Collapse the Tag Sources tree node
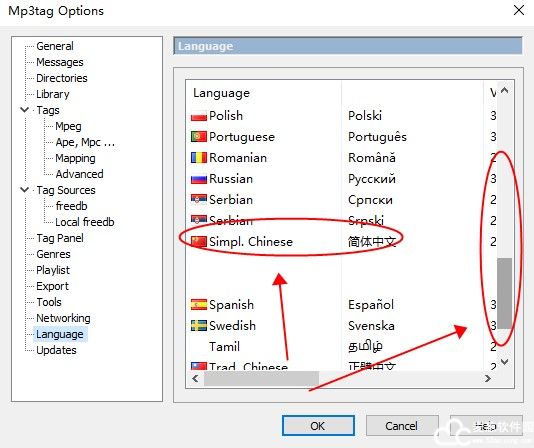Screen dimensions: 534x448 25,190
